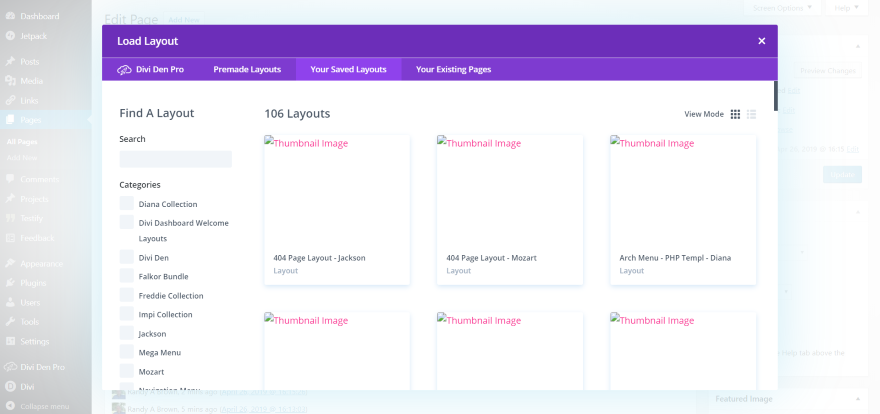
Task: Open the Help dropdown tab
Action: (847, 8)
